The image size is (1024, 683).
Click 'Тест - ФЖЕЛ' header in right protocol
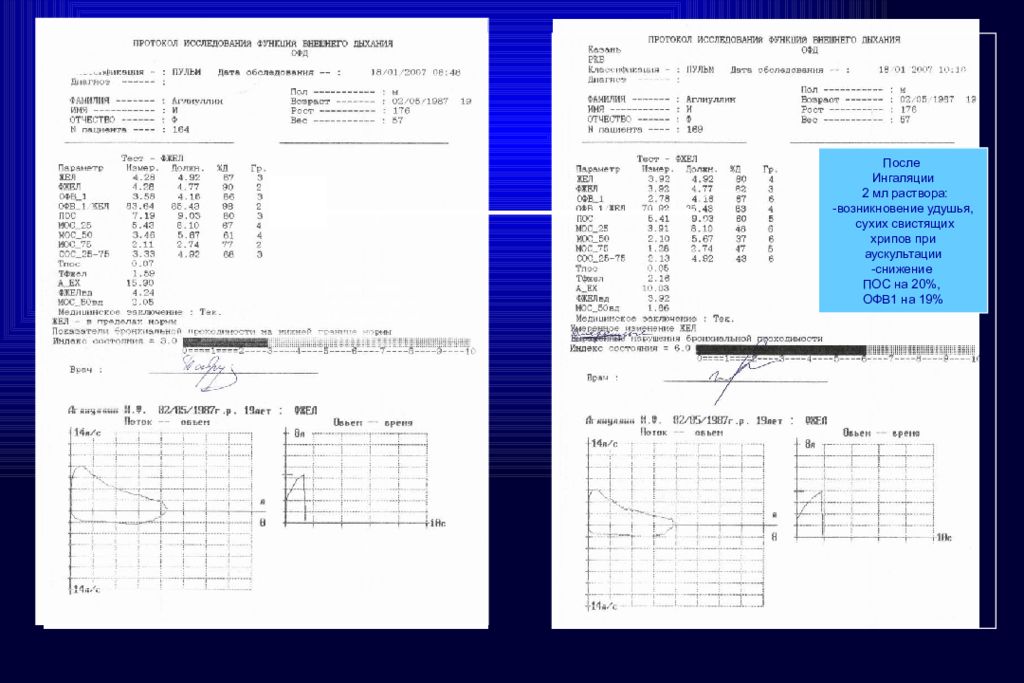coord(667,159)
